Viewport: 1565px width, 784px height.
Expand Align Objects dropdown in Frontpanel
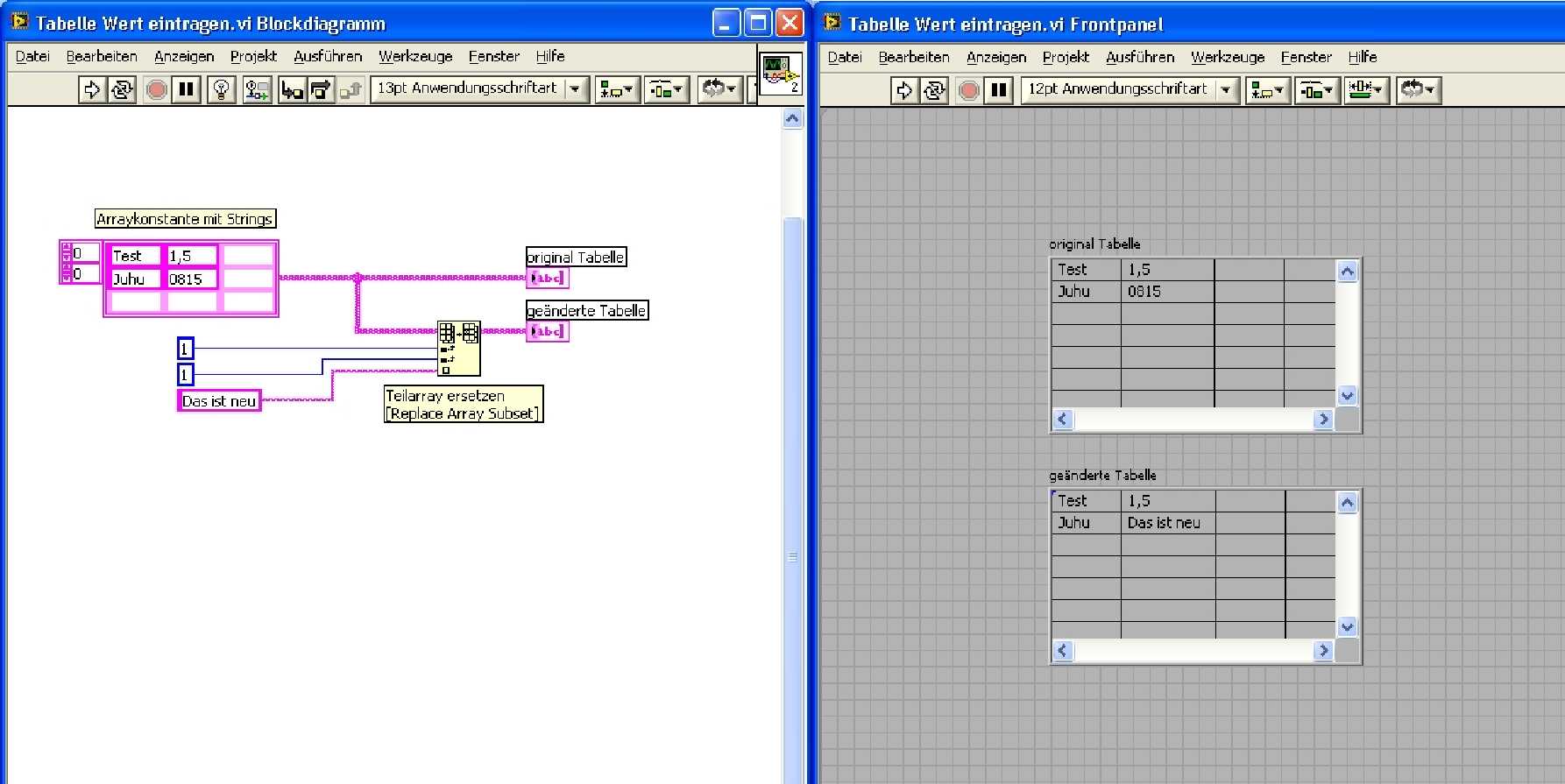coord(1267,90)
